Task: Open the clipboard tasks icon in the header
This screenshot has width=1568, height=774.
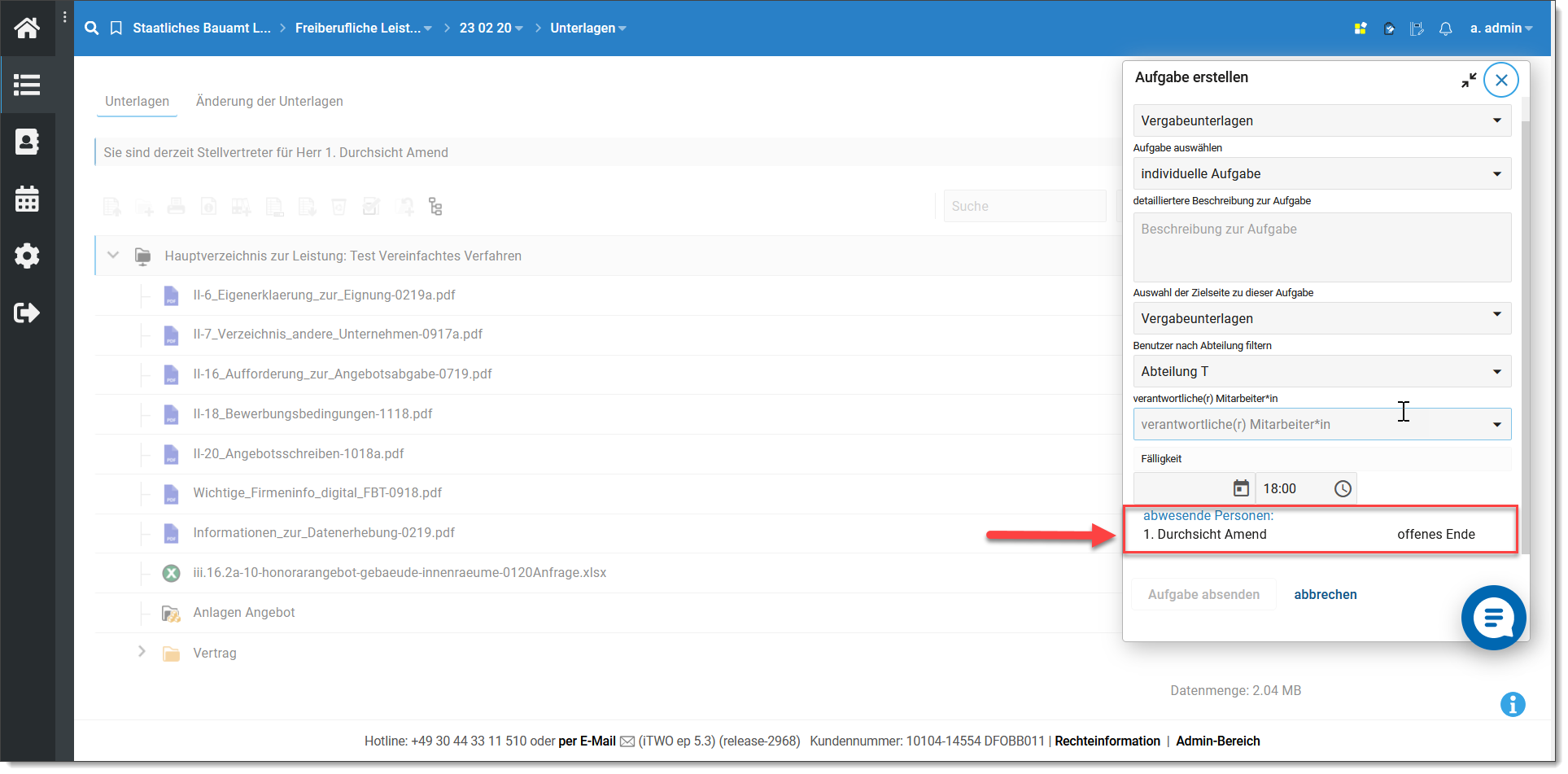Action: click(x=1389, y=28)
